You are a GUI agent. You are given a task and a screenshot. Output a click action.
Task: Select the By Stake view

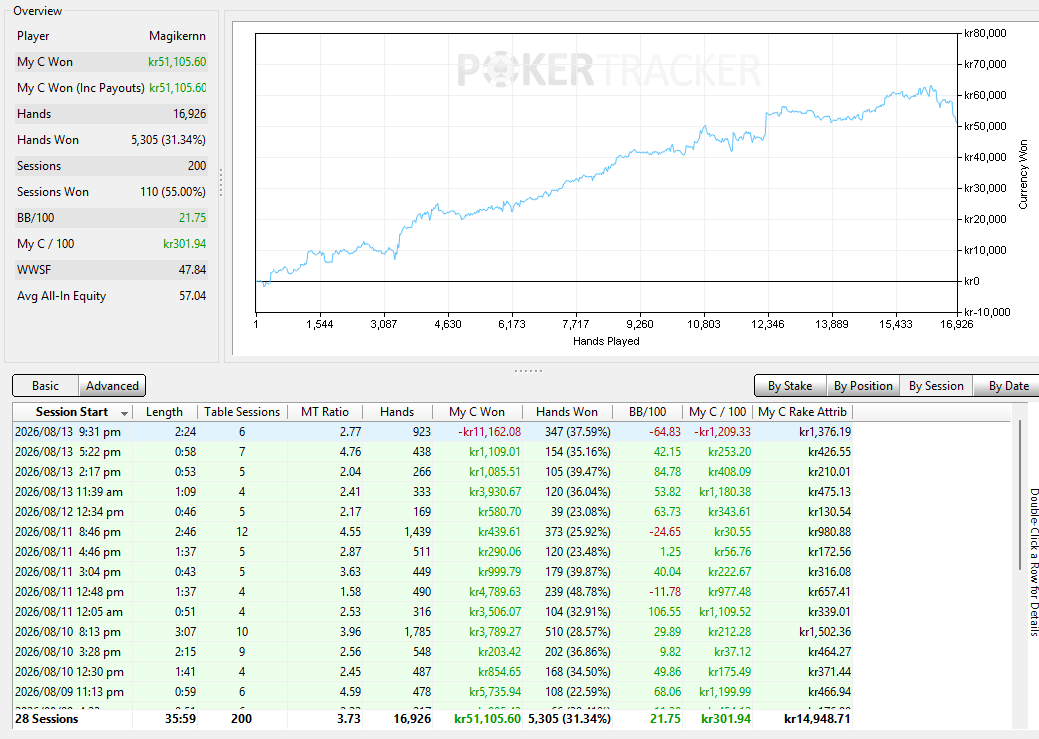(x=791, y=386)
